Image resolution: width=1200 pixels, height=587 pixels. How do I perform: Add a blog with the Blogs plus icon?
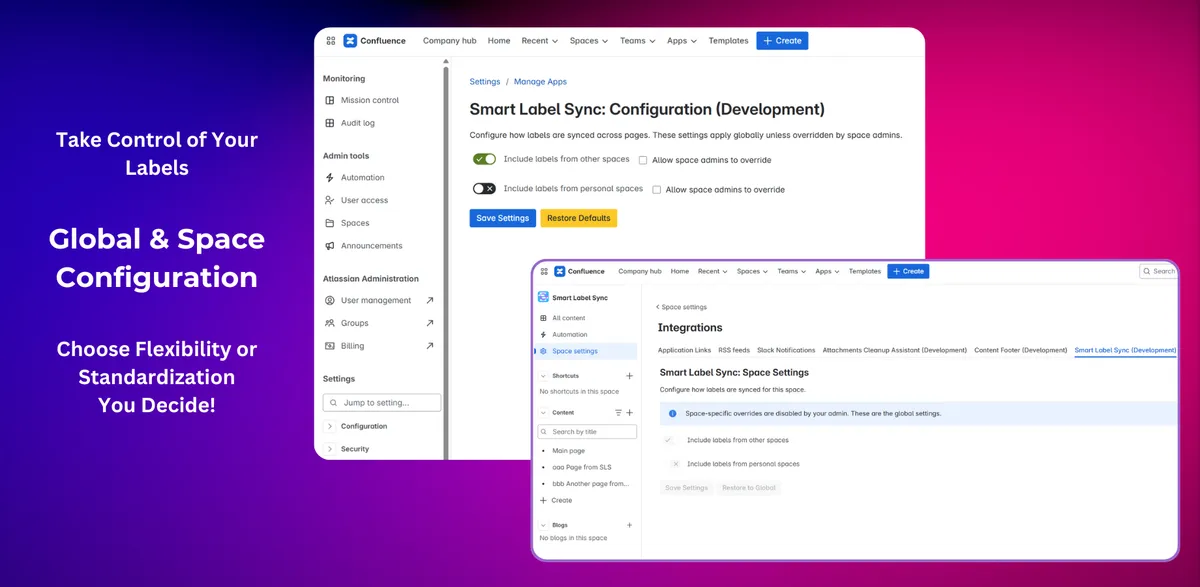coord(629,524)
